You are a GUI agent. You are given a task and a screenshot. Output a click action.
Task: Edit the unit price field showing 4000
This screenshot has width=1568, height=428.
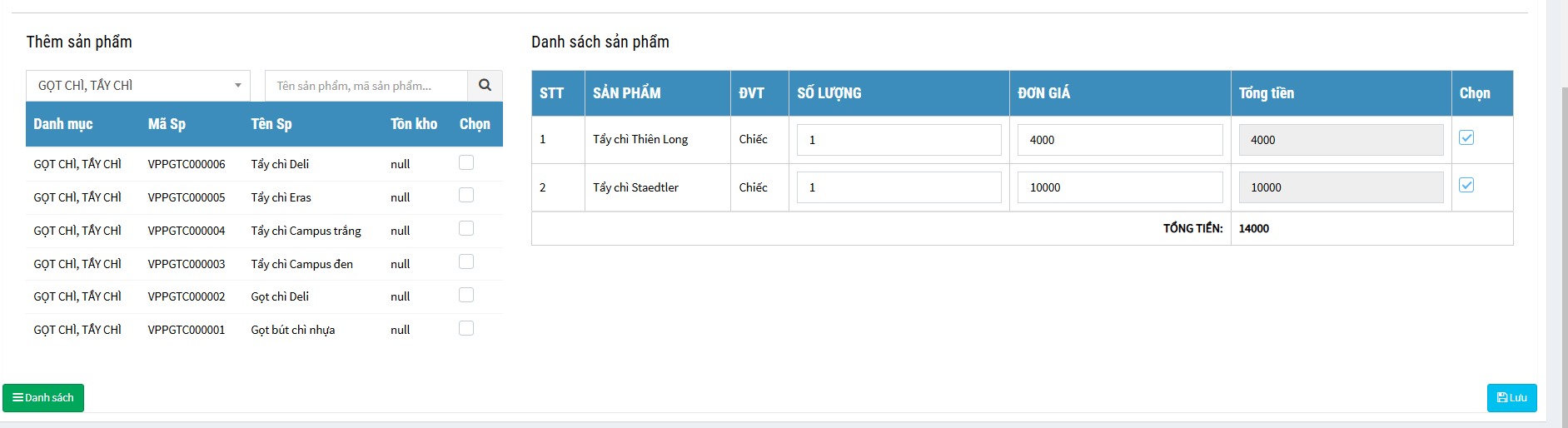pyautogui.click(x=1119, y=140)
